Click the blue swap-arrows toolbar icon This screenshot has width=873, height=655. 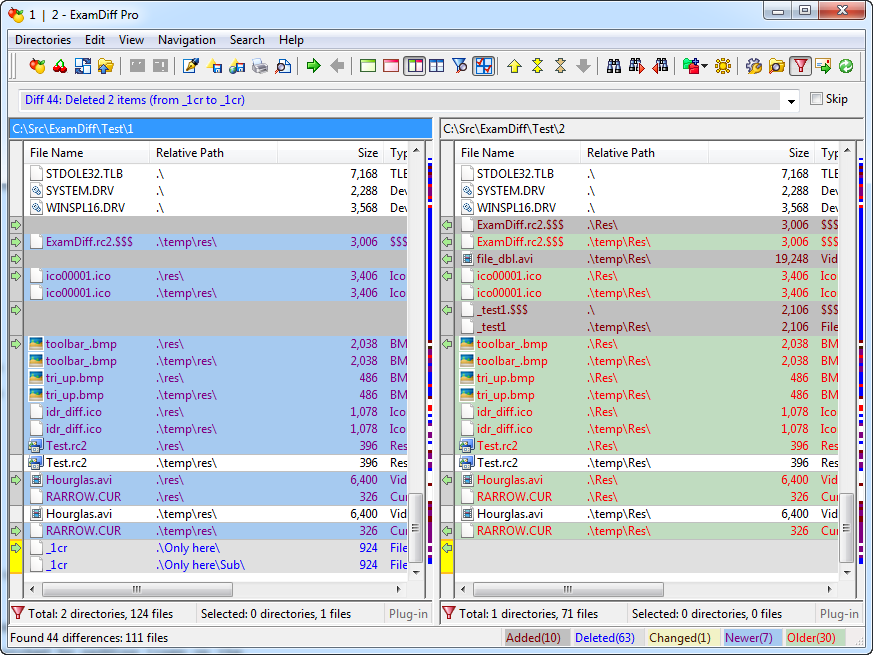(83, 66)
